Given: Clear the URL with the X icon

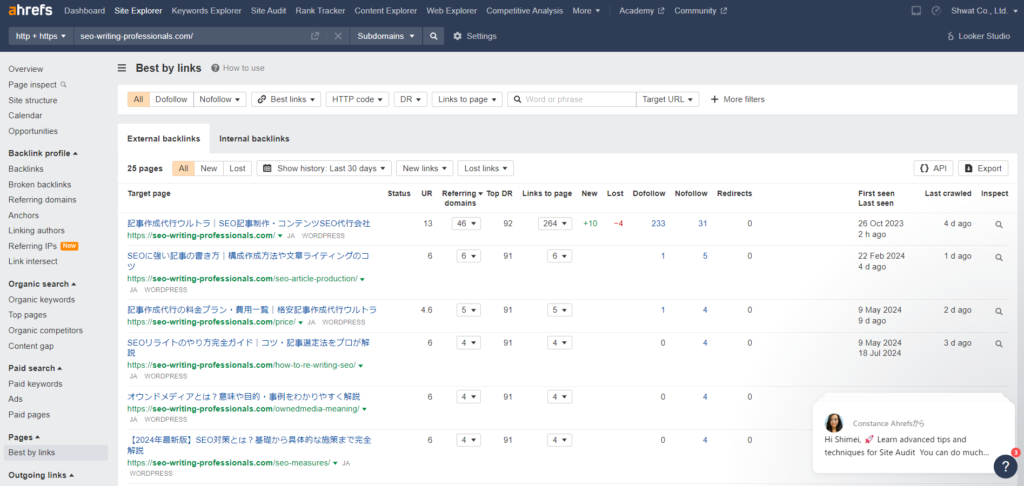Looking at the screenshot, I should pos(337,36).
